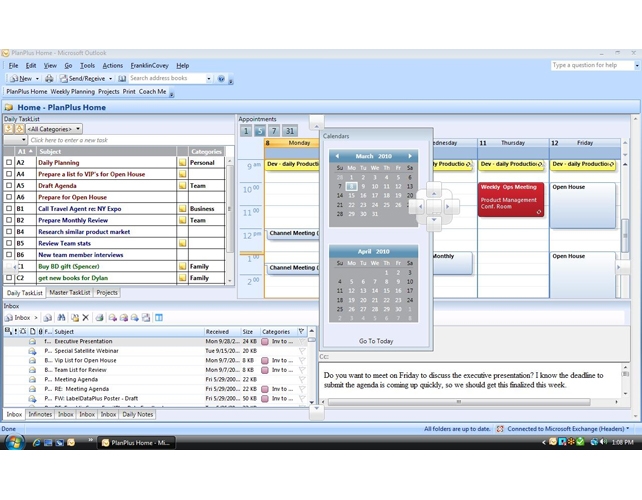Switch the Appointments view to 1 day

click(x=246, y=131)
